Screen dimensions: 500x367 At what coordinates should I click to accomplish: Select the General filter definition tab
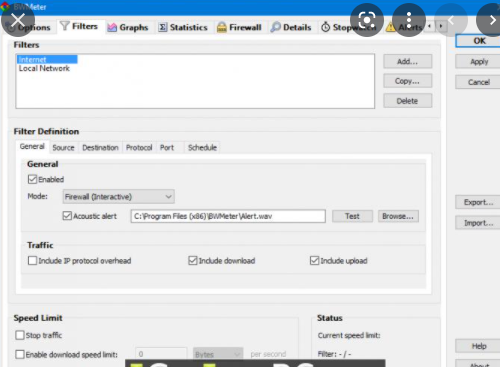pos(32,147)
